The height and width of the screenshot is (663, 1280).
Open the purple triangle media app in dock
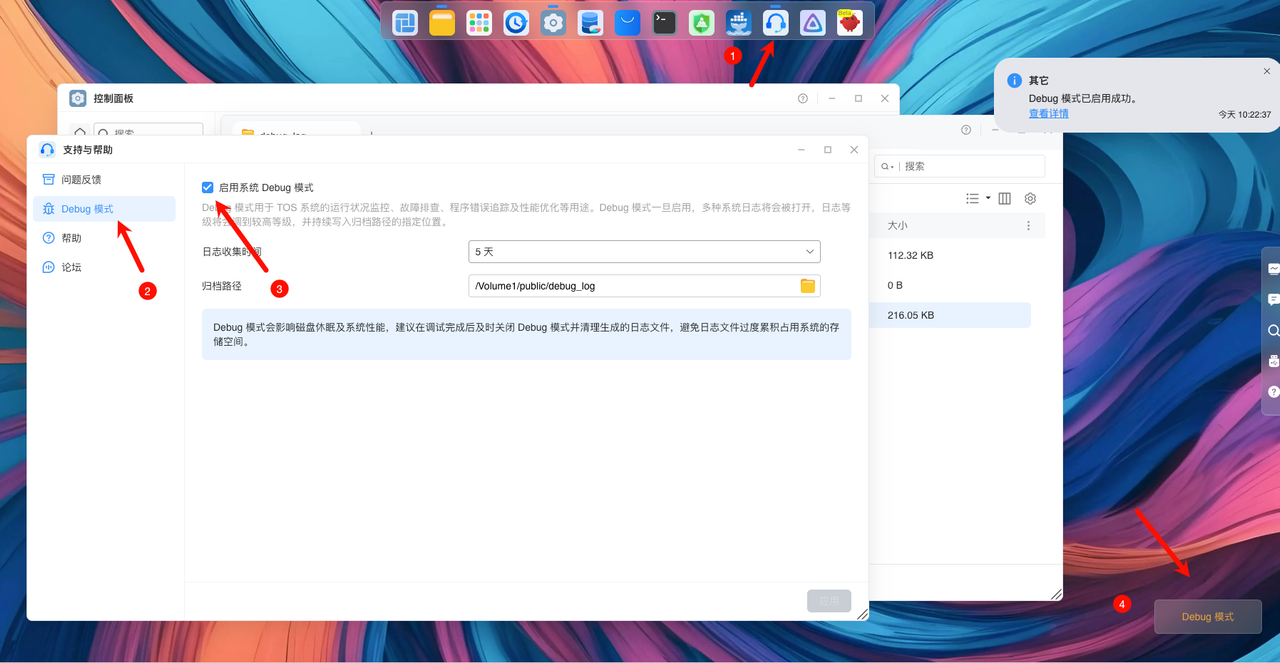point(812,22)
